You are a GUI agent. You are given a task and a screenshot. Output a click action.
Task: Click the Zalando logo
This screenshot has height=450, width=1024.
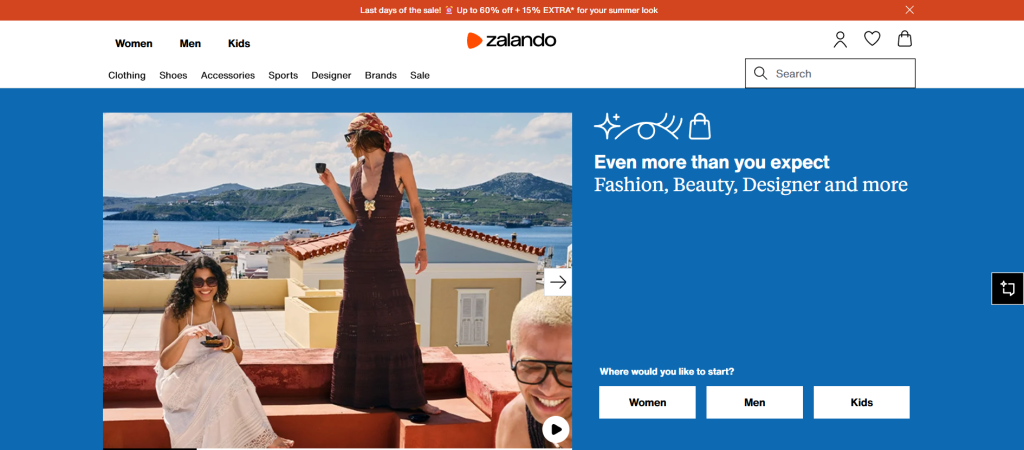coord(511,40)
